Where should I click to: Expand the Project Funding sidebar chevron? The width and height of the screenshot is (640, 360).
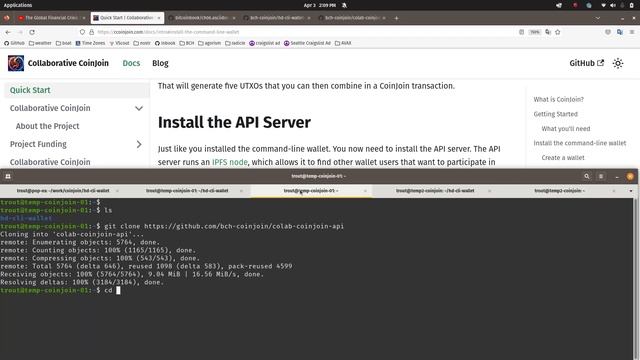point(139,144)
